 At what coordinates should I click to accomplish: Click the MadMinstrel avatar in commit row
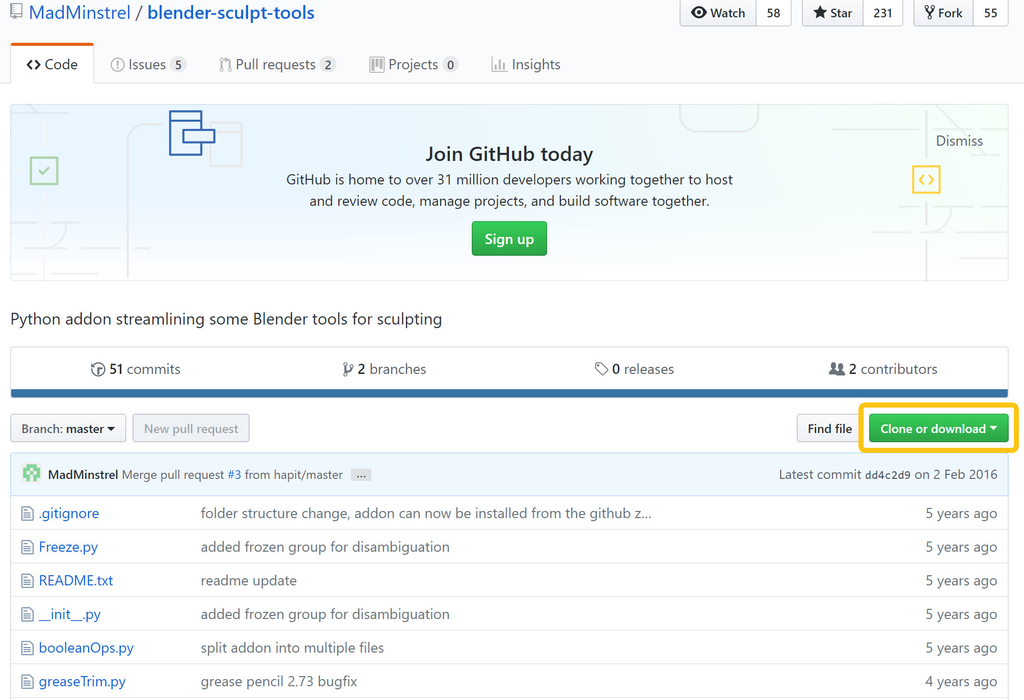31,473
